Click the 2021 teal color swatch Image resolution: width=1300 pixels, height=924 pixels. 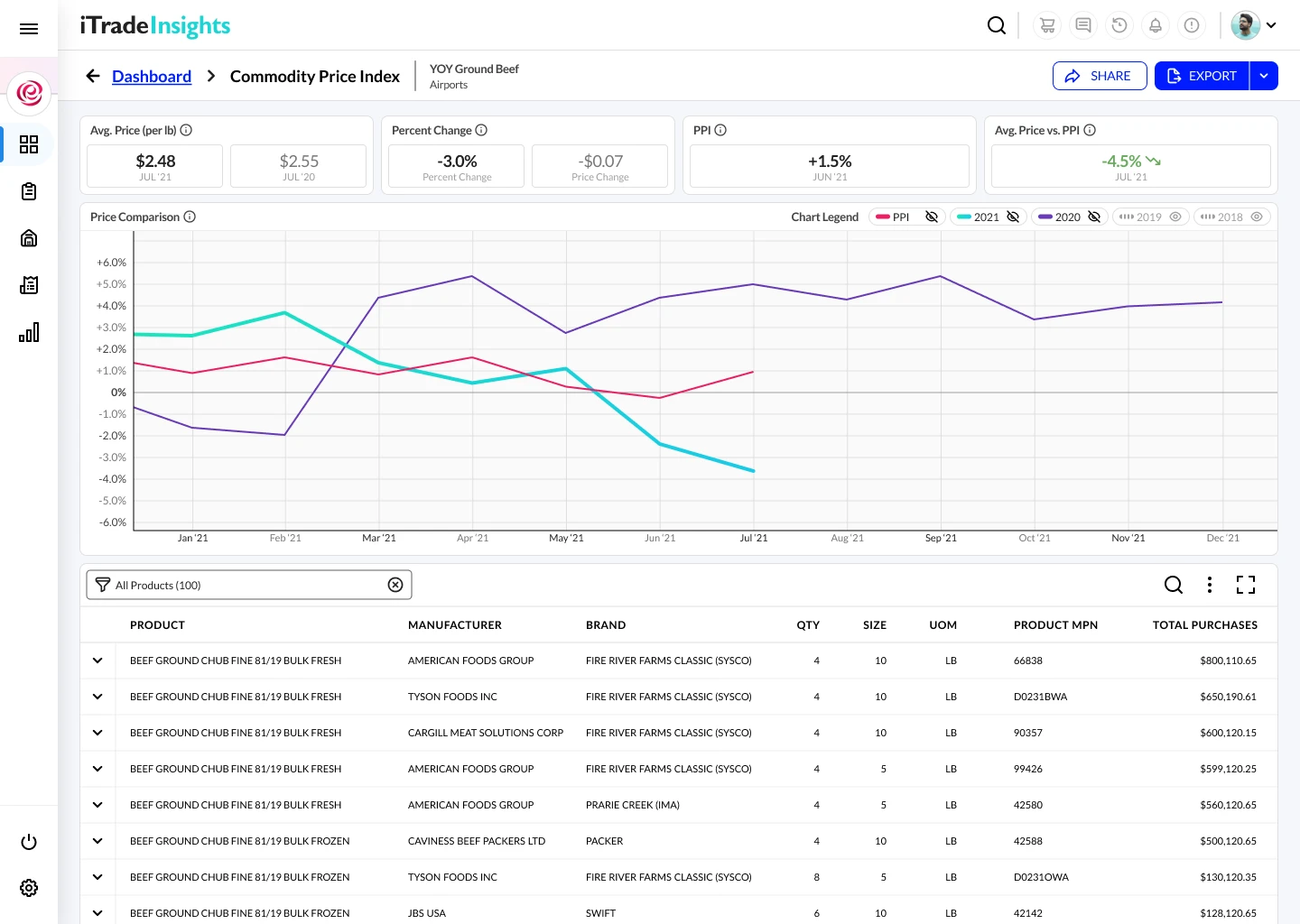tap(964, 217)
